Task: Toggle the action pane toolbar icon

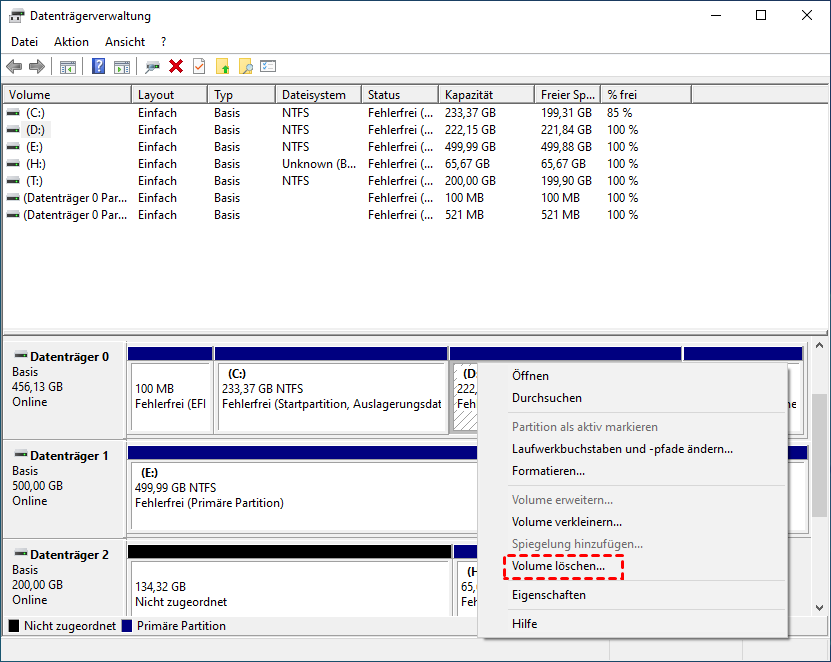Action: 122,67
